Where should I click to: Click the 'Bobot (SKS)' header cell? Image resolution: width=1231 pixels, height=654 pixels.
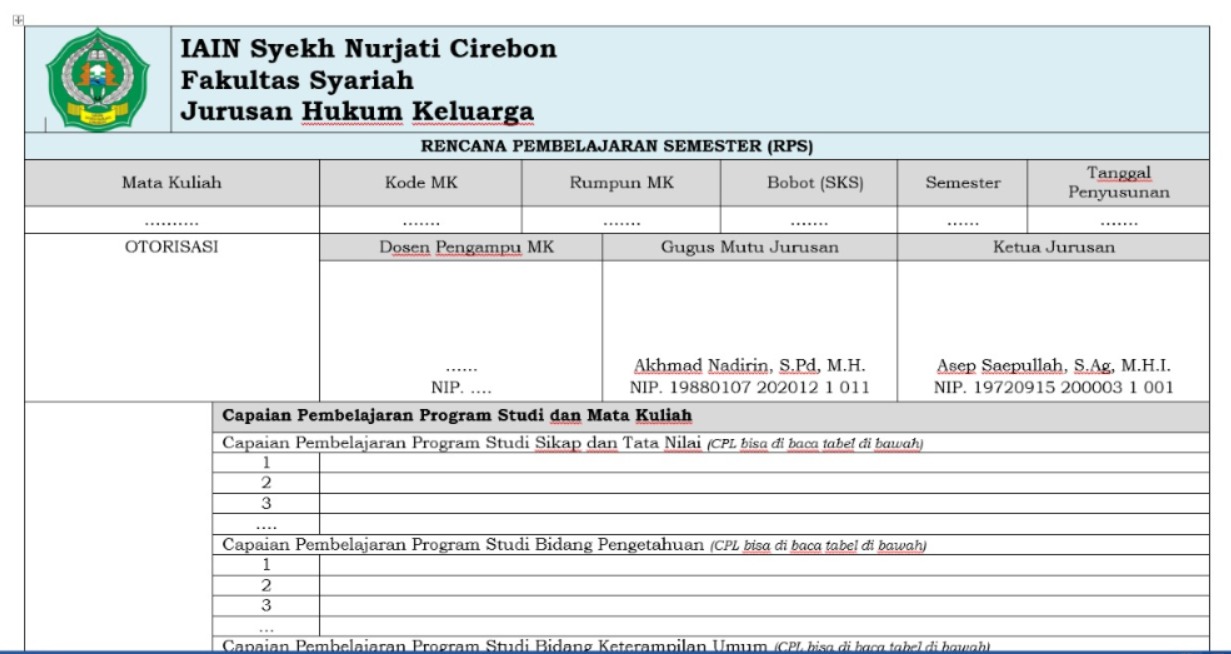click(809, 183)
